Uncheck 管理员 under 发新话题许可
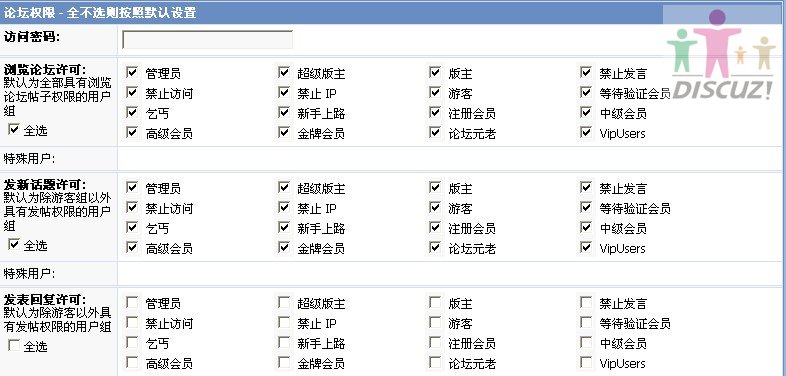 click(x=132, y=187)
